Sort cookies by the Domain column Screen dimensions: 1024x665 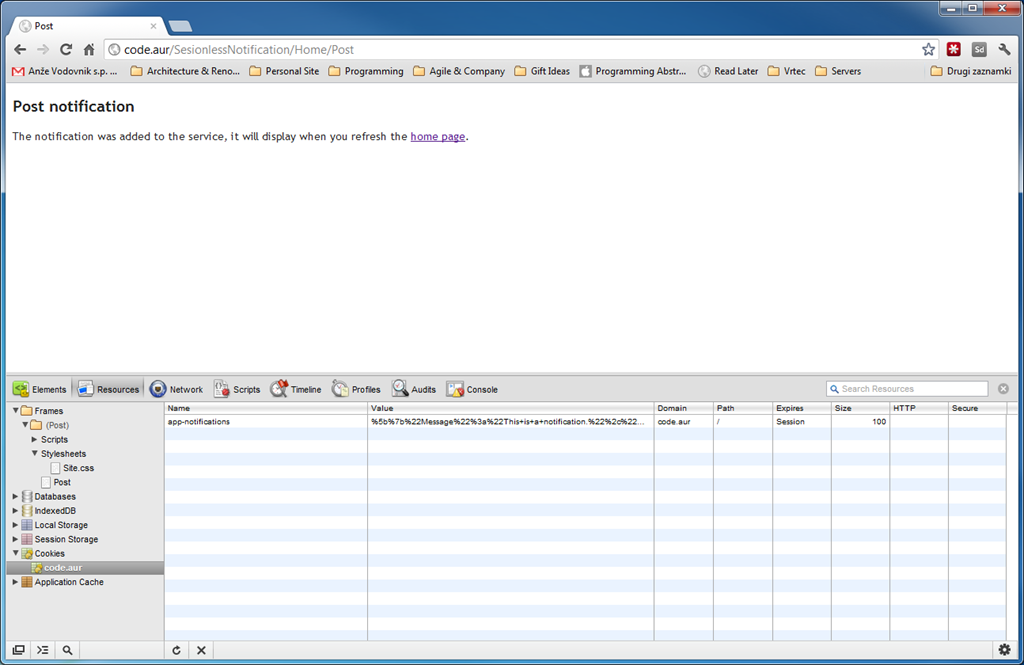tap(684, 408)
